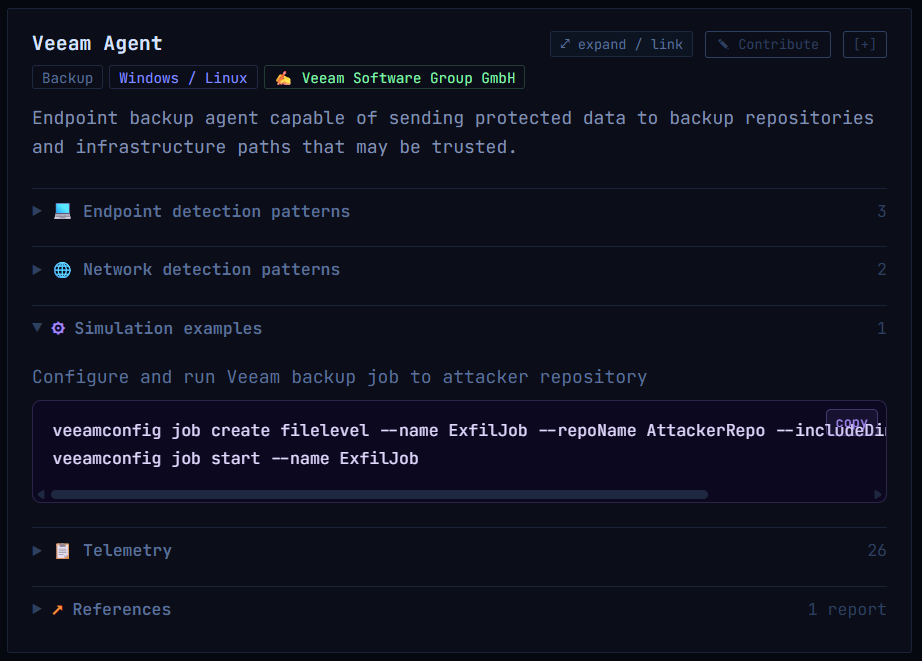The width and height of the screenshot is (922, 661).
Task: Click the "Endpoint backup agent capable" description text
Action: point(453,132)
